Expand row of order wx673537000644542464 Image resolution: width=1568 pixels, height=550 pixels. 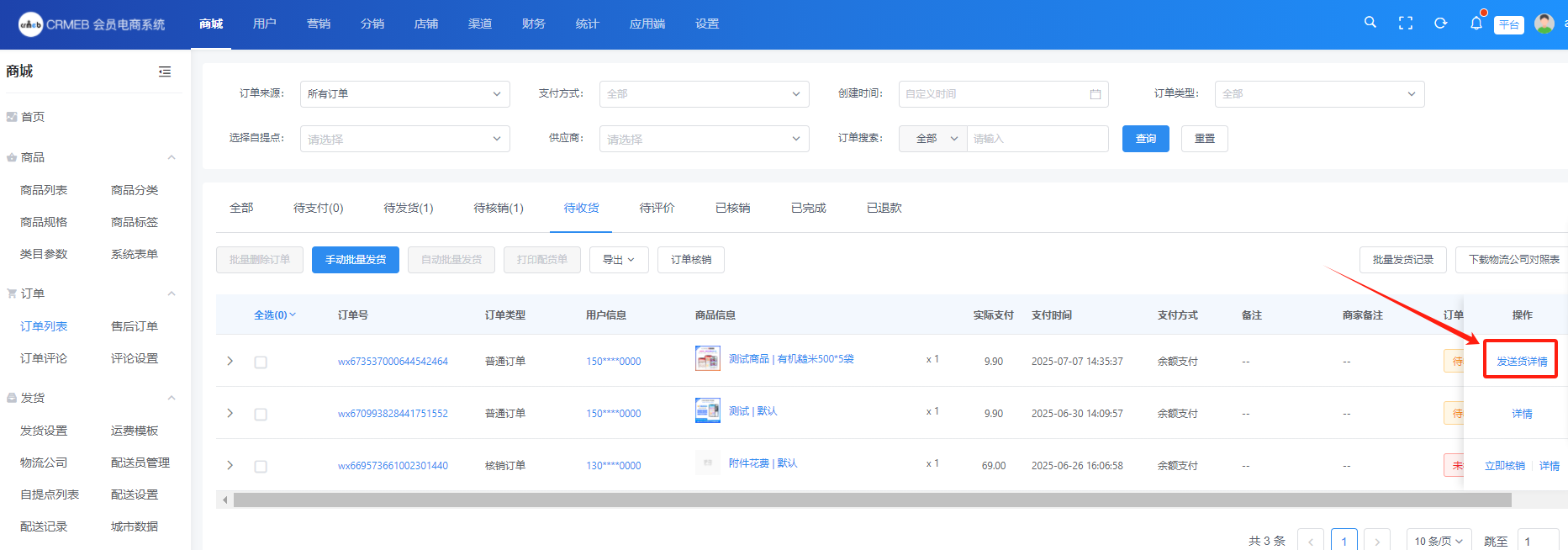point(230,361)
